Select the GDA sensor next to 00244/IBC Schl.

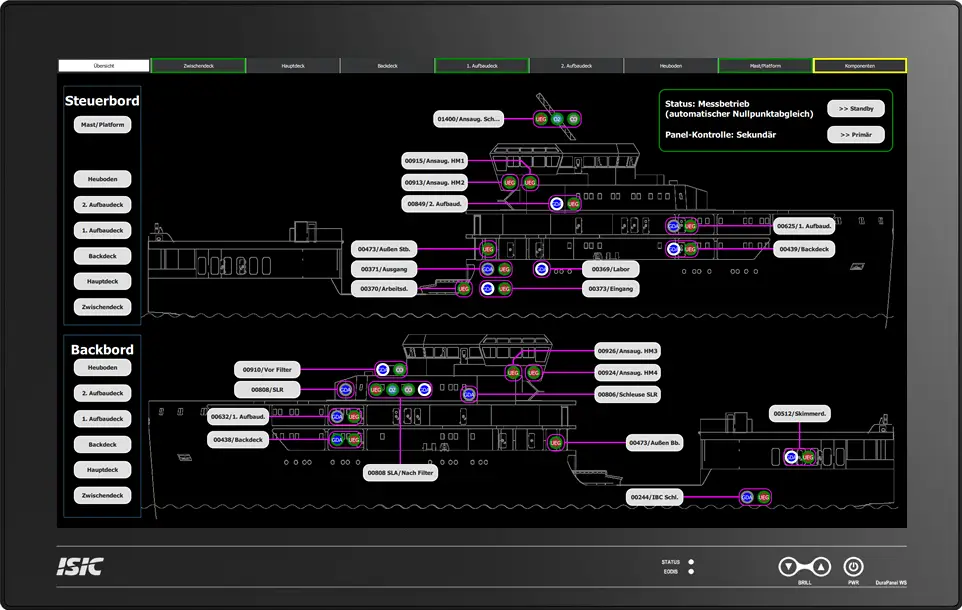[x=747, y=497]
